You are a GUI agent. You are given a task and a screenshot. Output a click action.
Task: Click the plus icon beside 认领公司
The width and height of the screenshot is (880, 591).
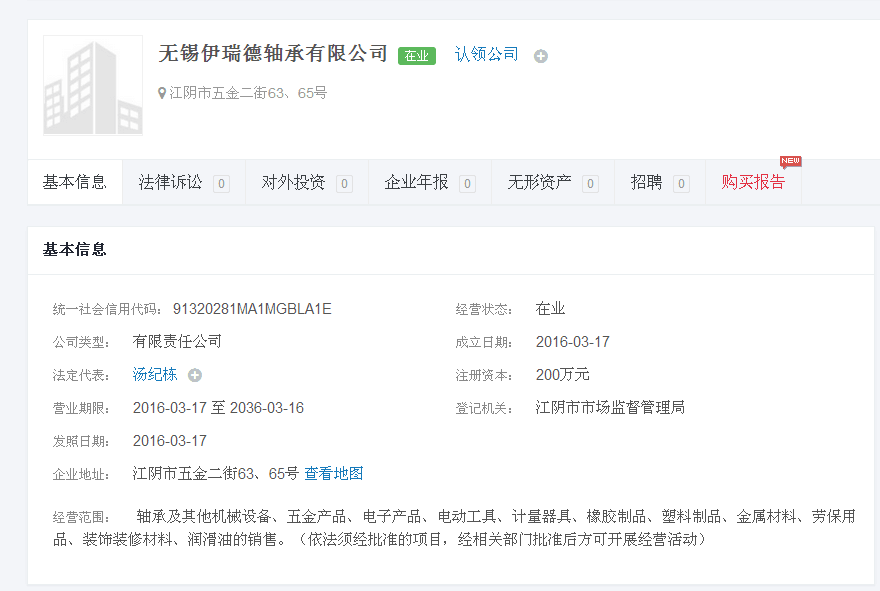point(541,56)
